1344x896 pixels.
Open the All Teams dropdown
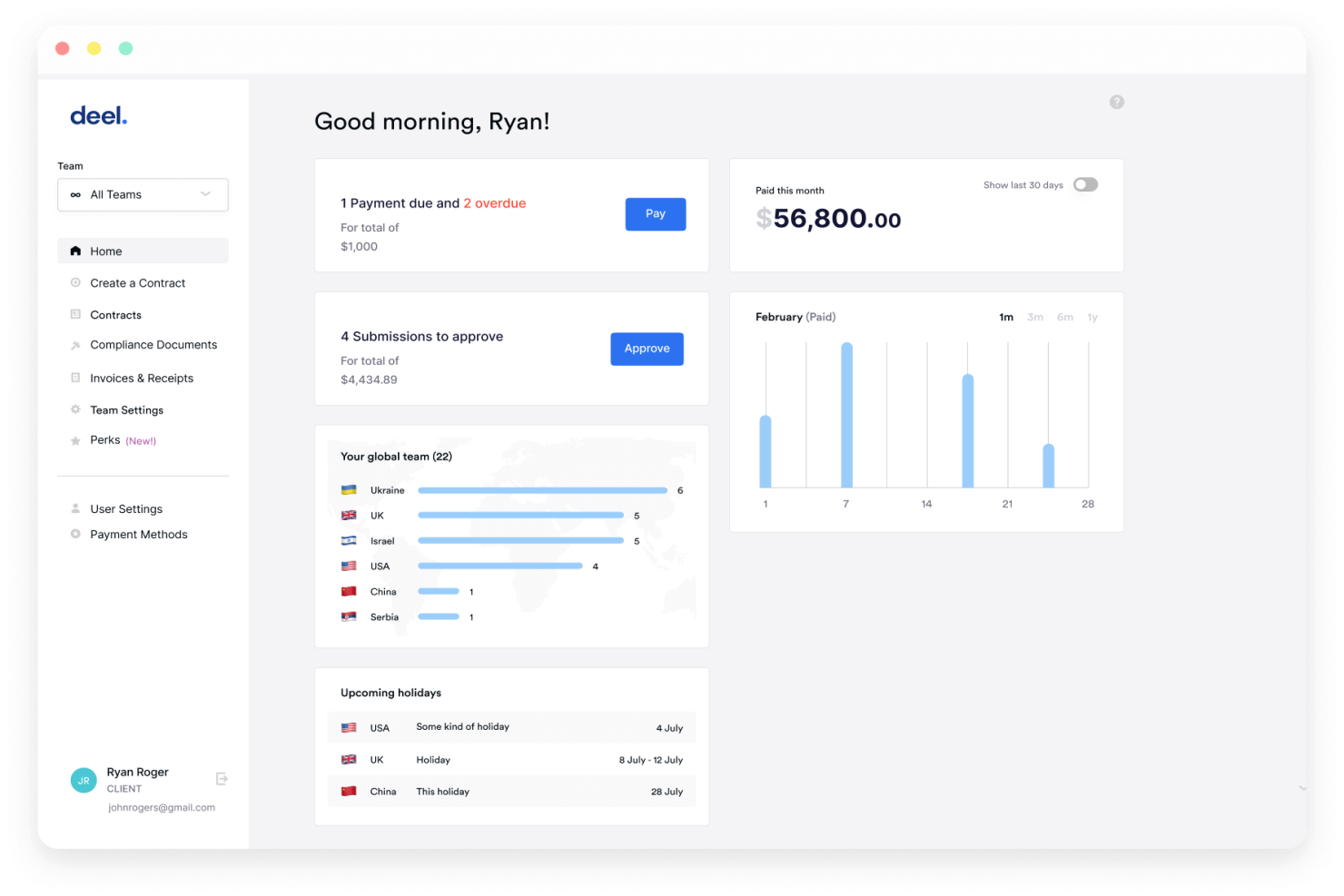click(x=143, y=194)
